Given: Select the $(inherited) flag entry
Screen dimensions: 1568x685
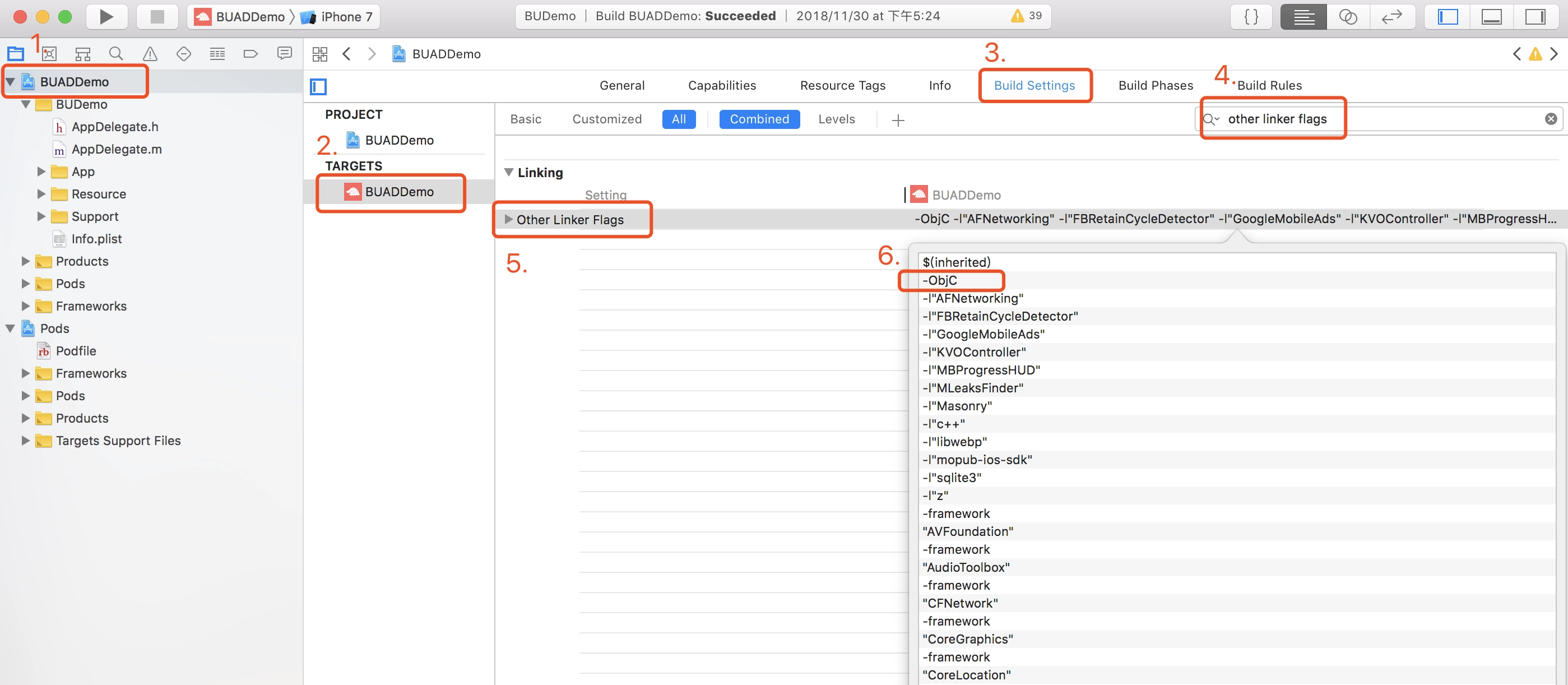Looking at the screenshot, I should point(956,262).
